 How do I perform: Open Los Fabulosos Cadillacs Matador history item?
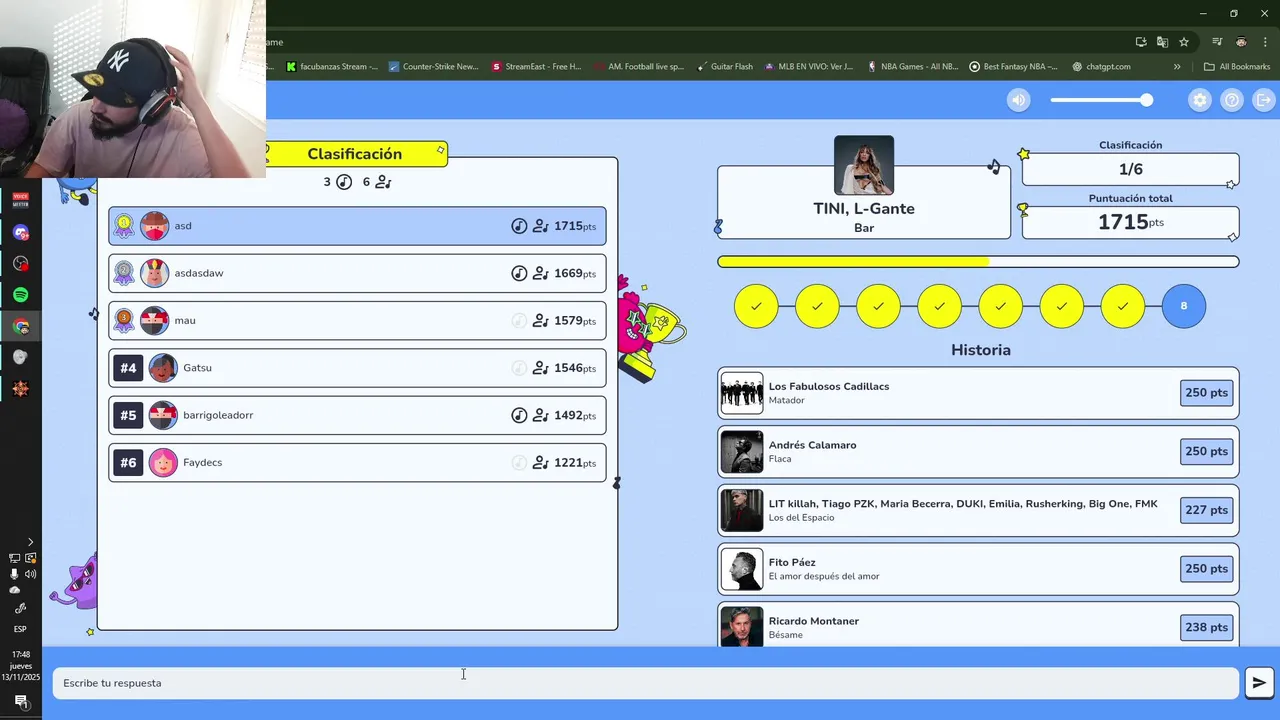[x=978, y=393]
